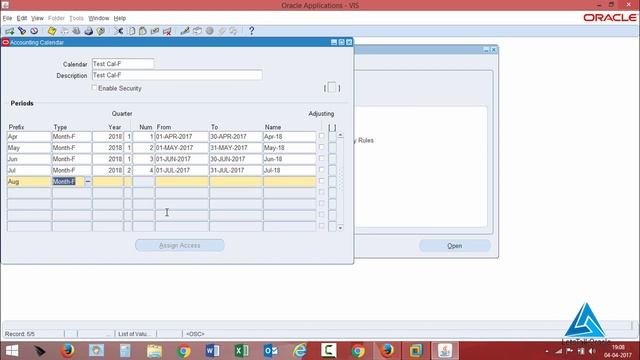
Task: Click the To date cell in Aug row
Action: coord(236,181)
